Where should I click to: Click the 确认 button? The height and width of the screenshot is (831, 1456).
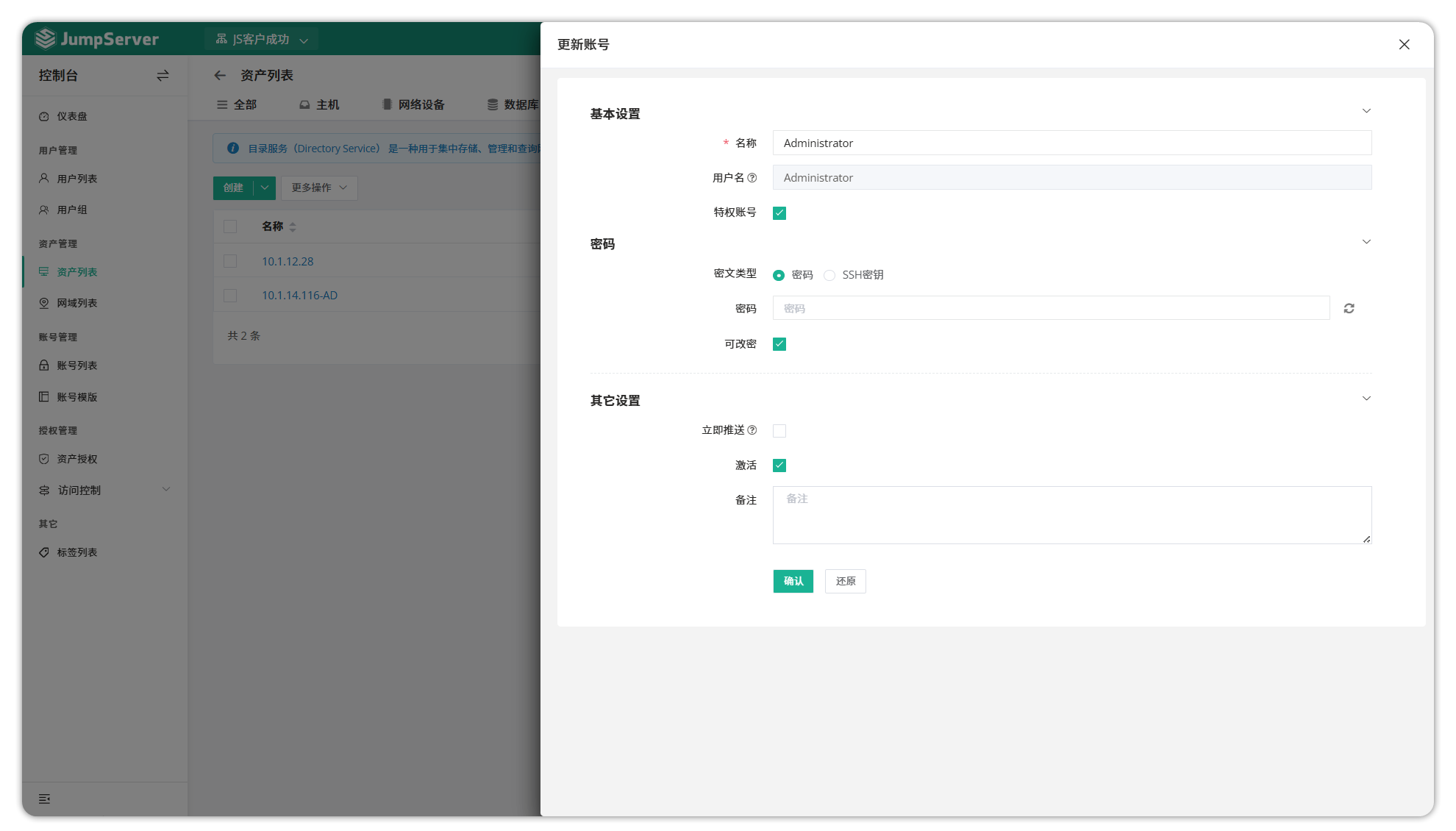(x=793, y=581)
